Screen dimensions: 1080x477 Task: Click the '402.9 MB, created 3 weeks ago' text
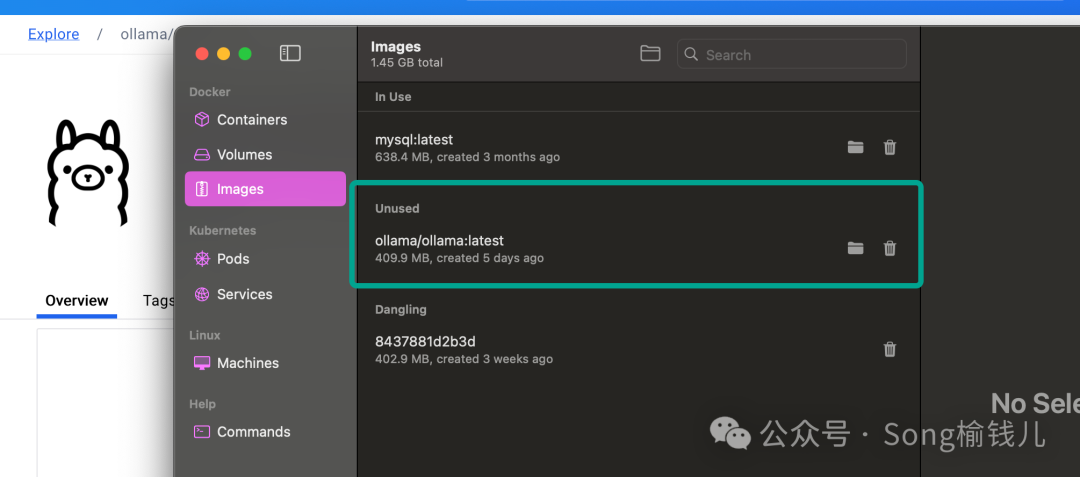pyautogui.click(x=464, y=359)
